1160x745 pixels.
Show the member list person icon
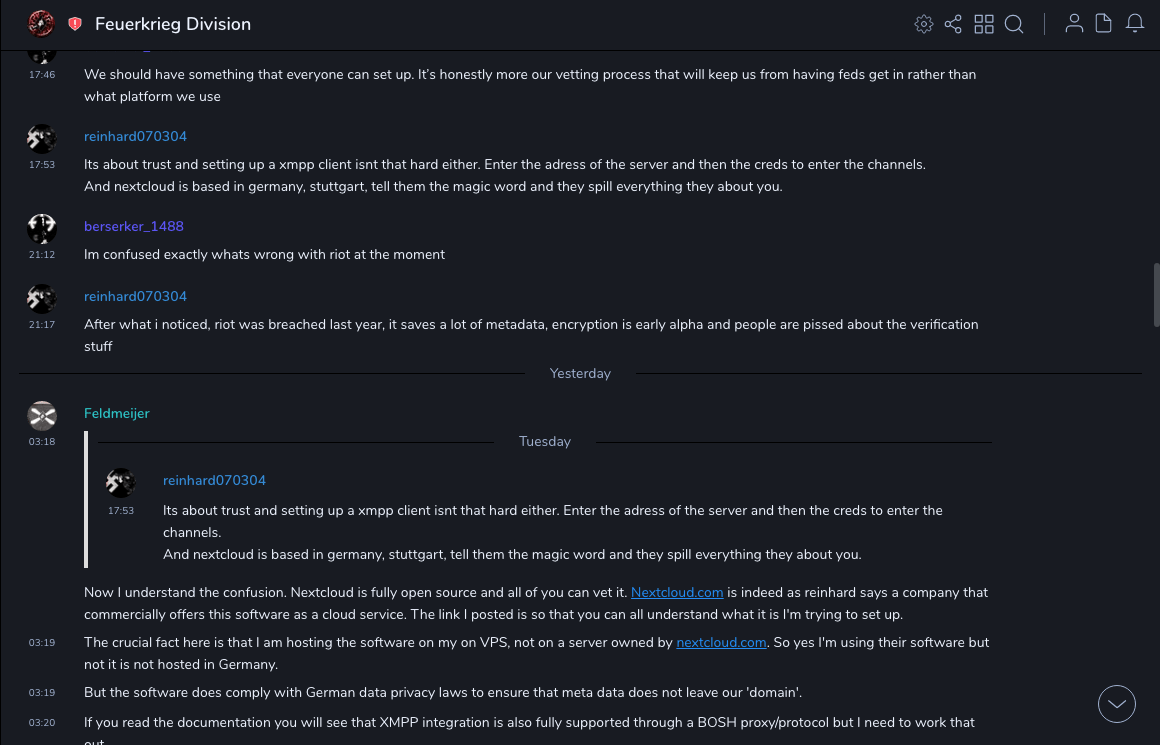pos(1074,24)
